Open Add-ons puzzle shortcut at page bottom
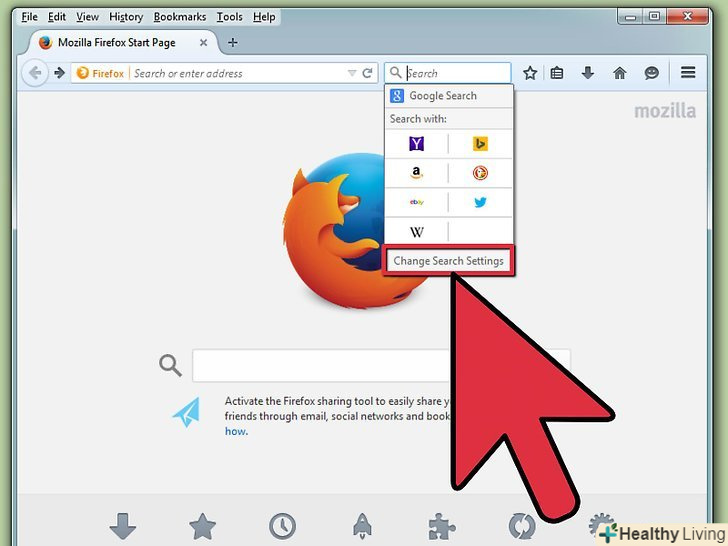This screenshot has height=546, width=728. pos(442,526)
